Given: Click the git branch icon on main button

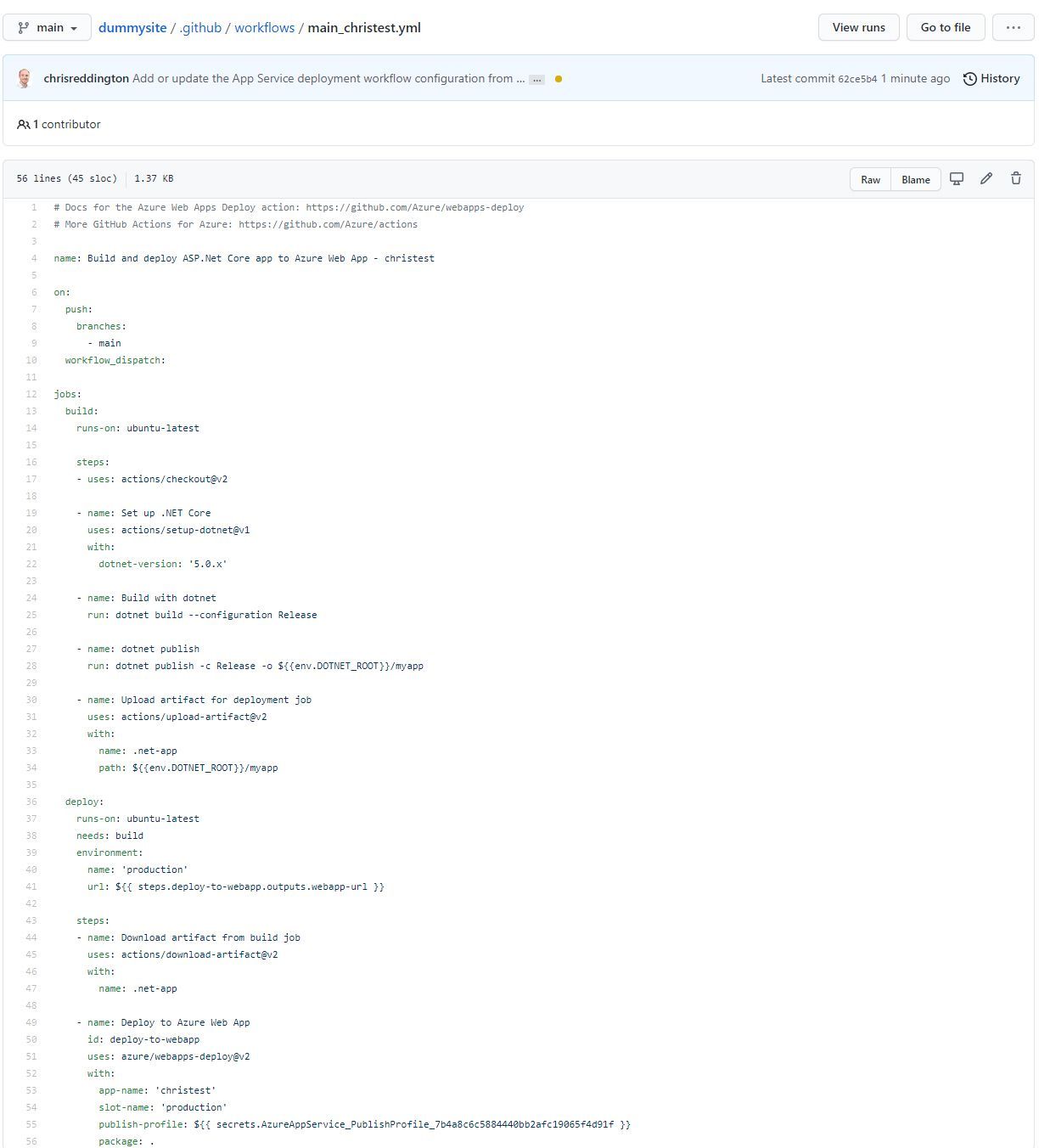Looking at the screenshot, I should click(23, 28).
